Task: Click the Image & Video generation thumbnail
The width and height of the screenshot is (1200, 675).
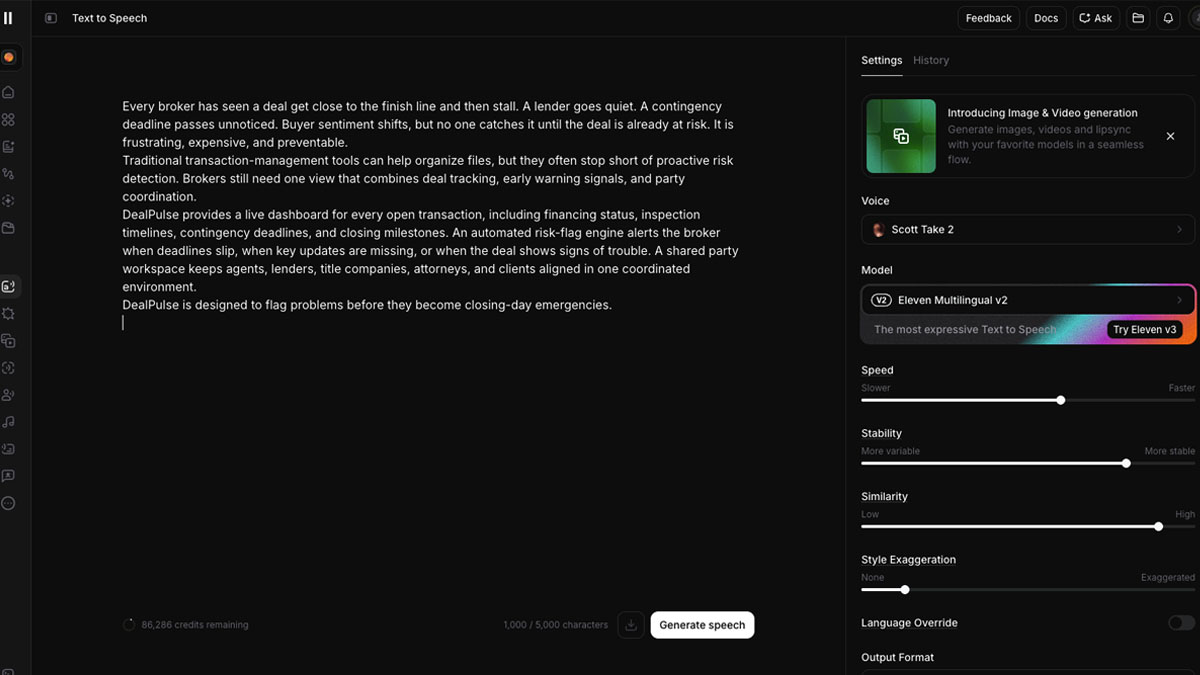Action: pyautogui.click(x=901, y=136)
